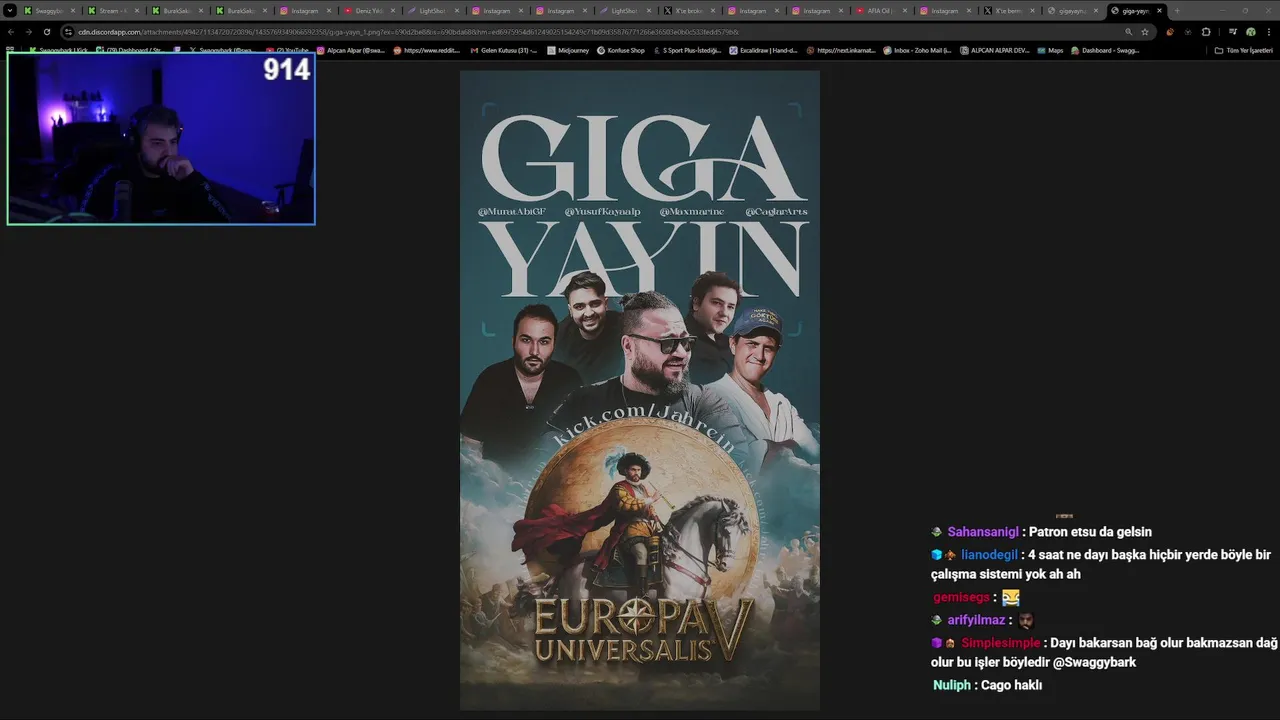Image resolution: width=1280 pixels, height=720 pixels.
Task: Open Gelen Kutusu Gmail bookmark
Action: pyautogui.click(x=504, y=50)
